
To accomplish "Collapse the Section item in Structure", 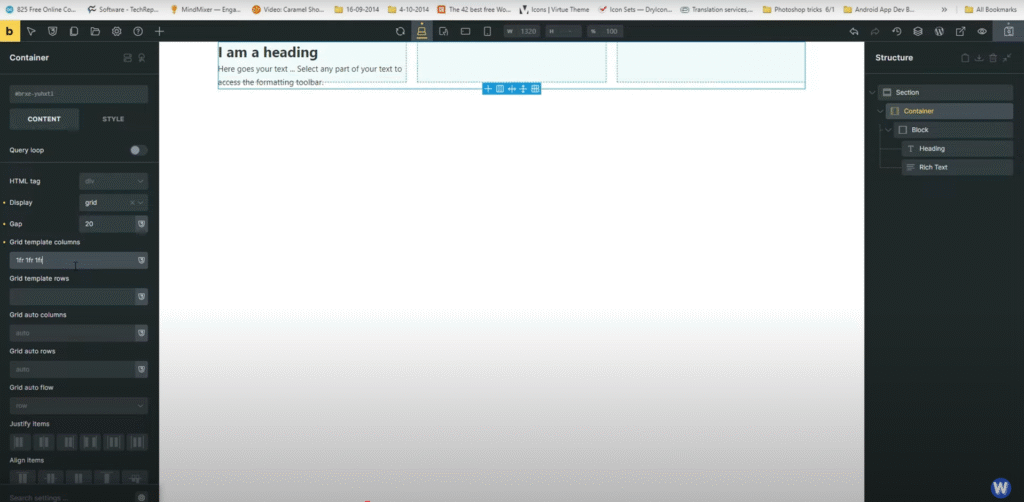I will click(873, 92).
